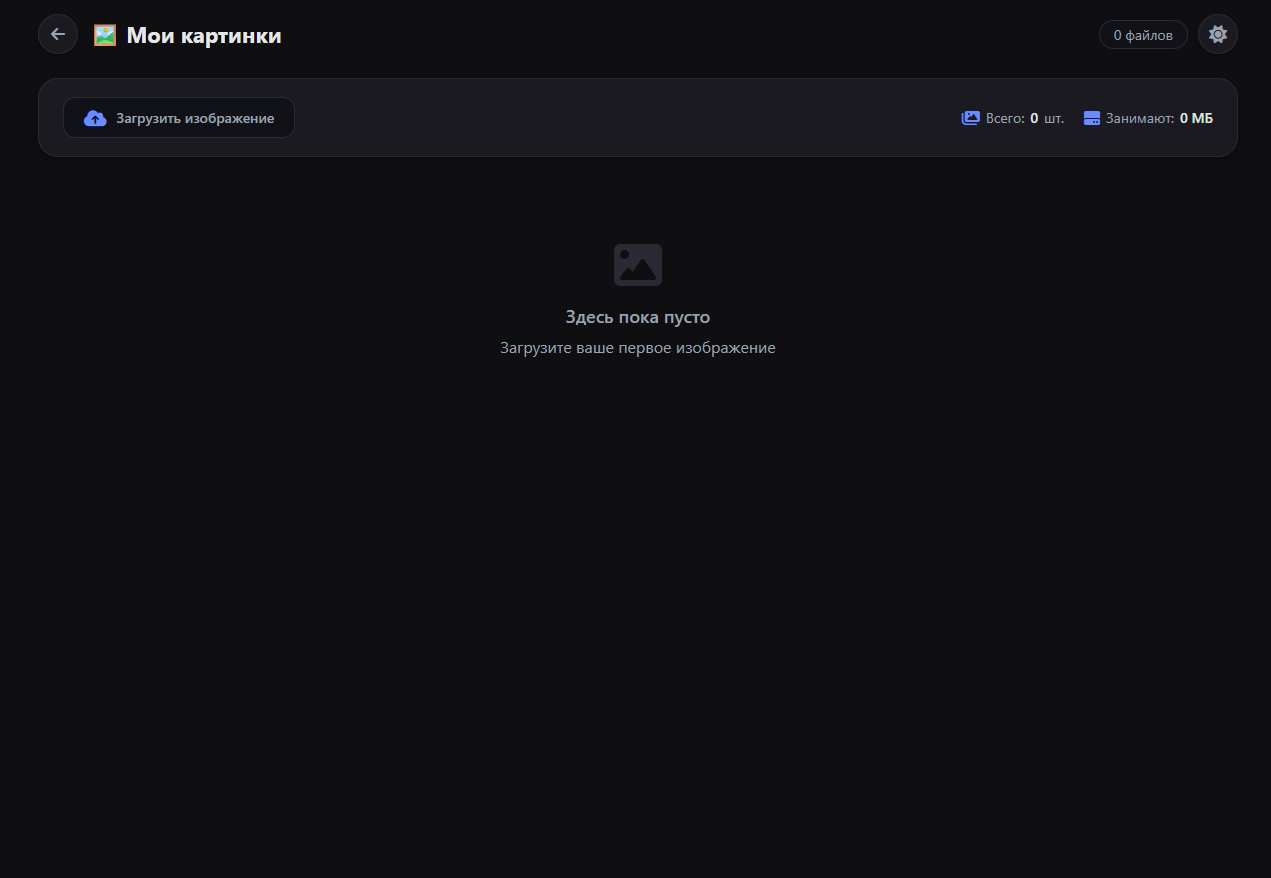Toggle the light/dark theme sun icon
This screenshot has height=878, width=1271.
[1217, 34]
